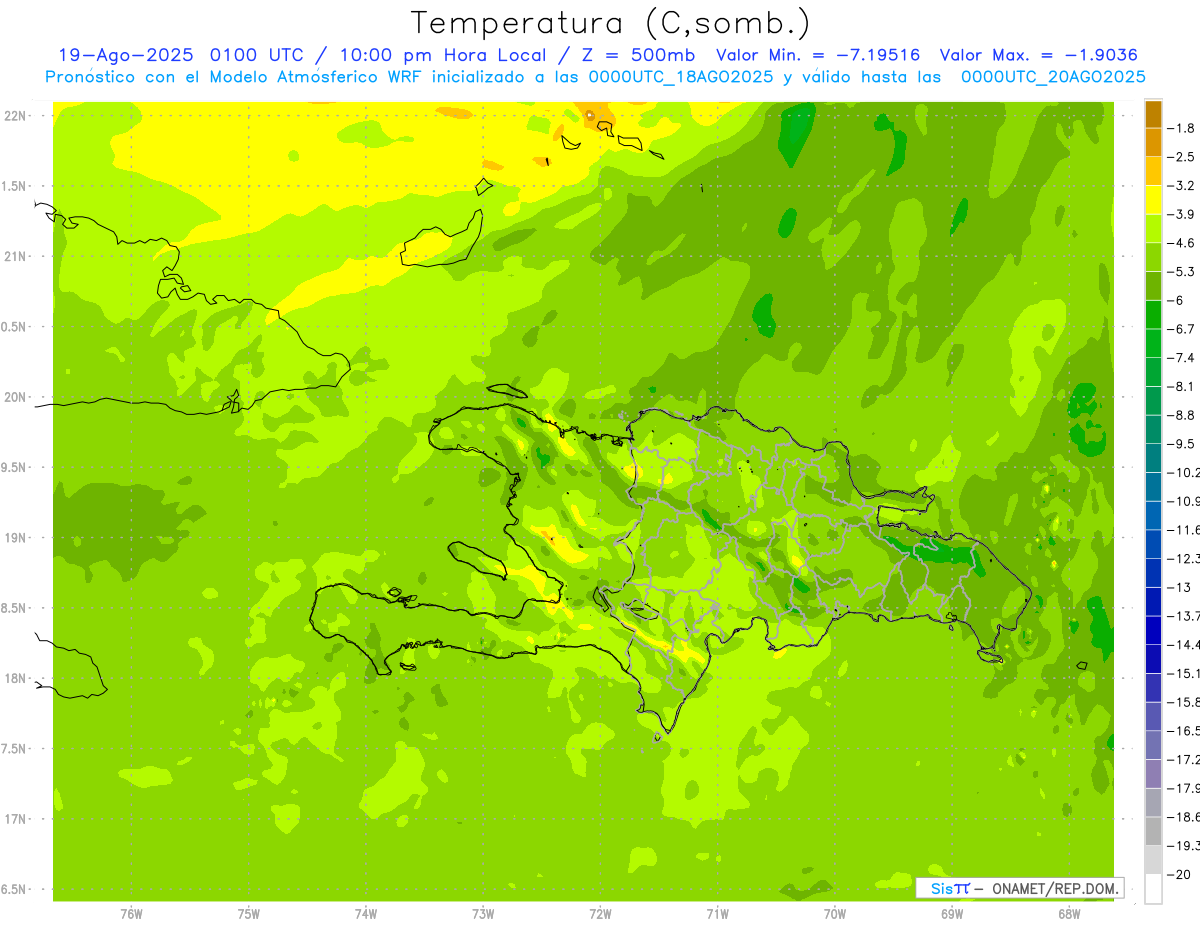Click the '17N' latitude label
This screenshot has height=927, width=1200.
[x=15, y=819]
